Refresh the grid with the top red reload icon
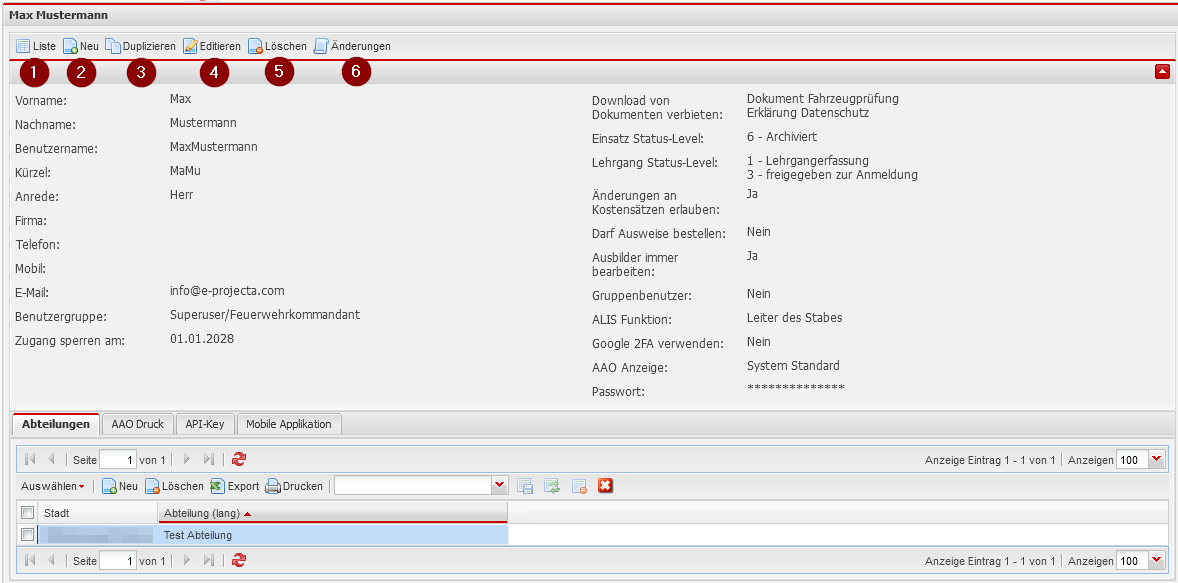The height and width of the screenshot is (583, 1178). click(x=238, y=459)
